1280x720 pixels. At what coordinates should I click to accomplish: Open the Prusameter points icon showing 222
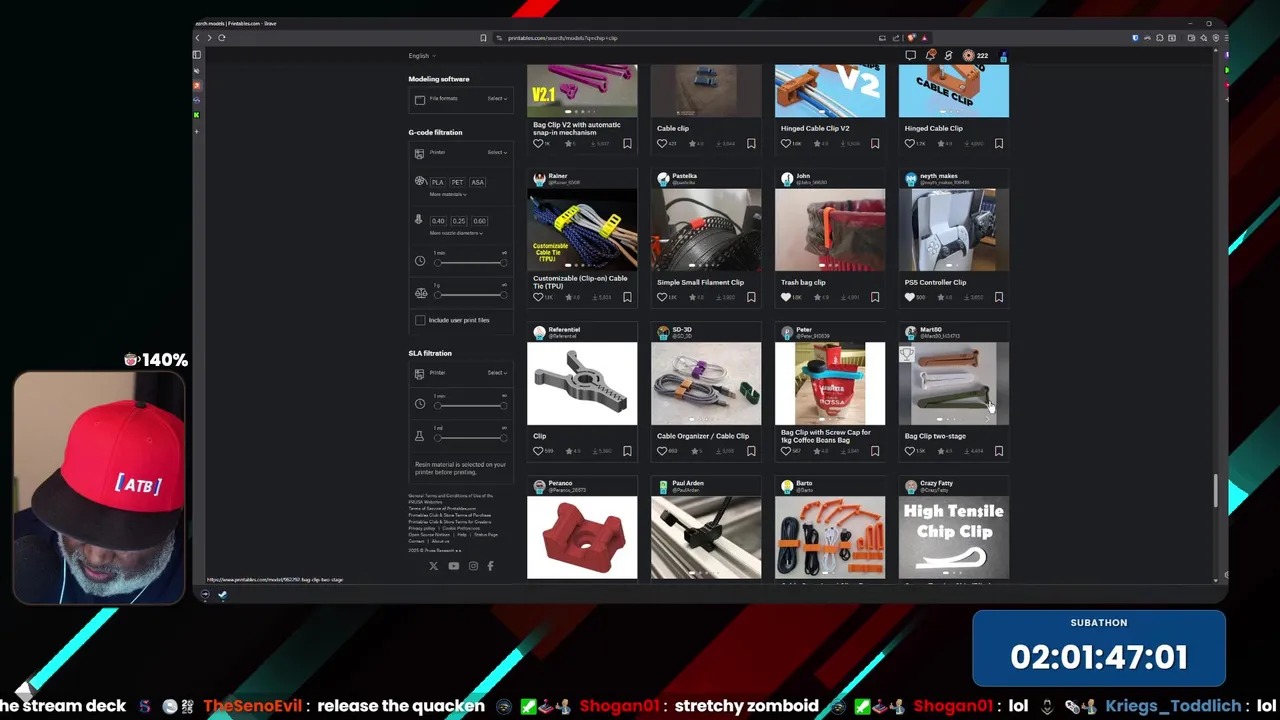[x=975, y=56]
